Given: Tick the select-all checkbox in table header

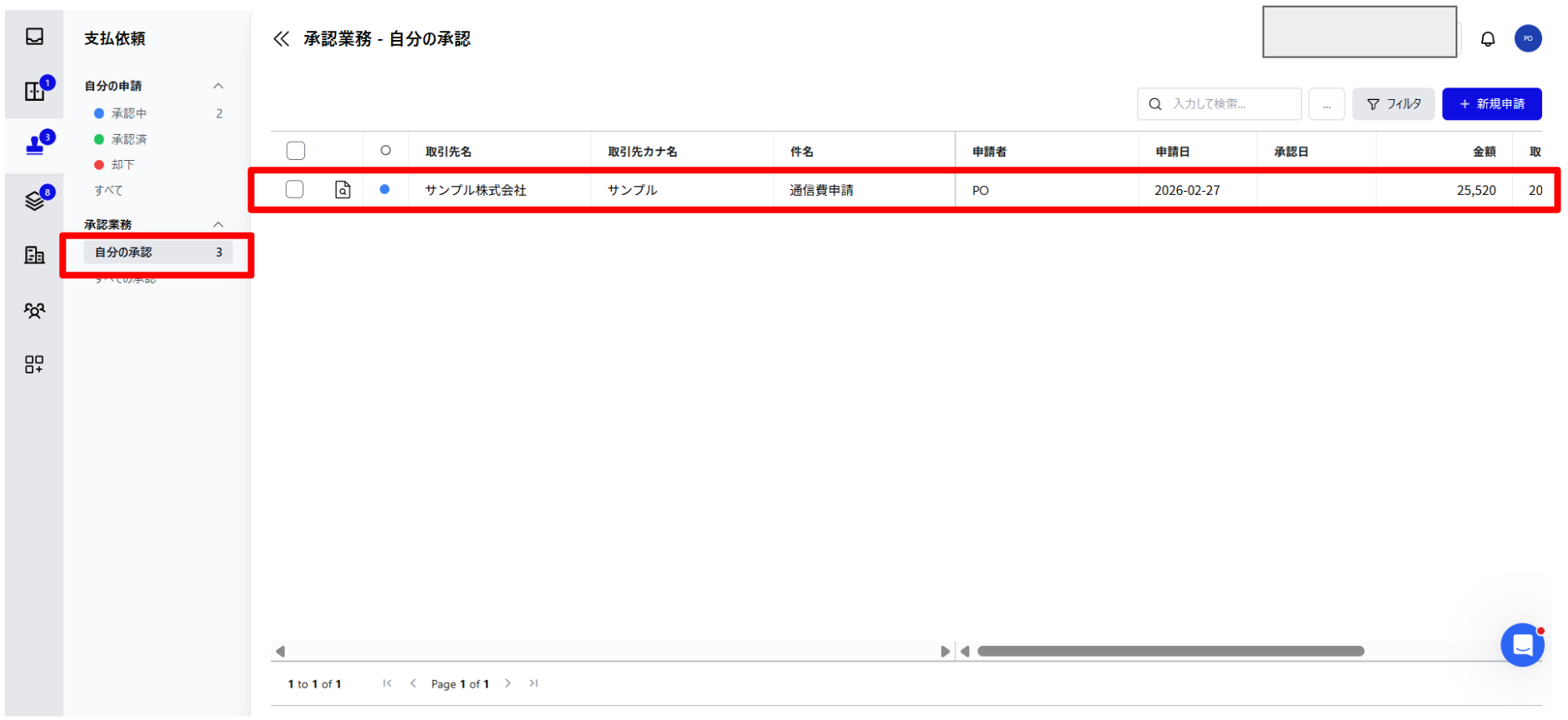Looking at the screenshot, I should 295,151.
